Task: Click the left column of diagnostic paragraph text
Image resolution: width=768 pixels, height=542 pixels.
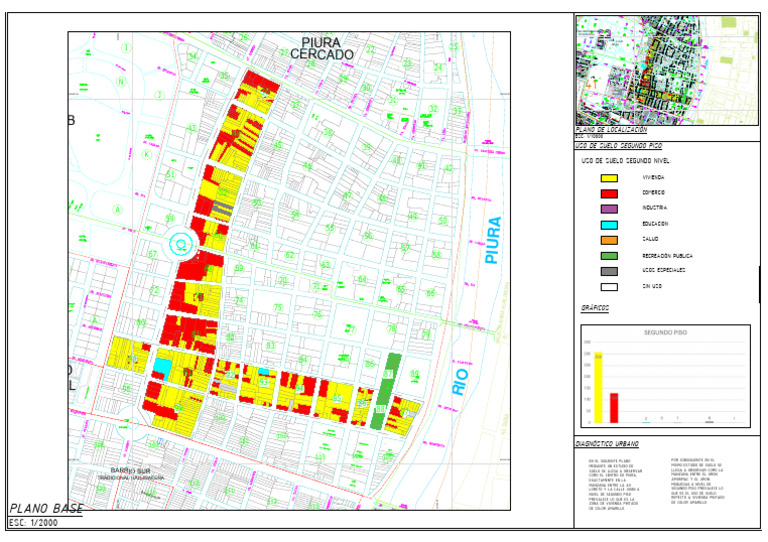Action: 615,485
